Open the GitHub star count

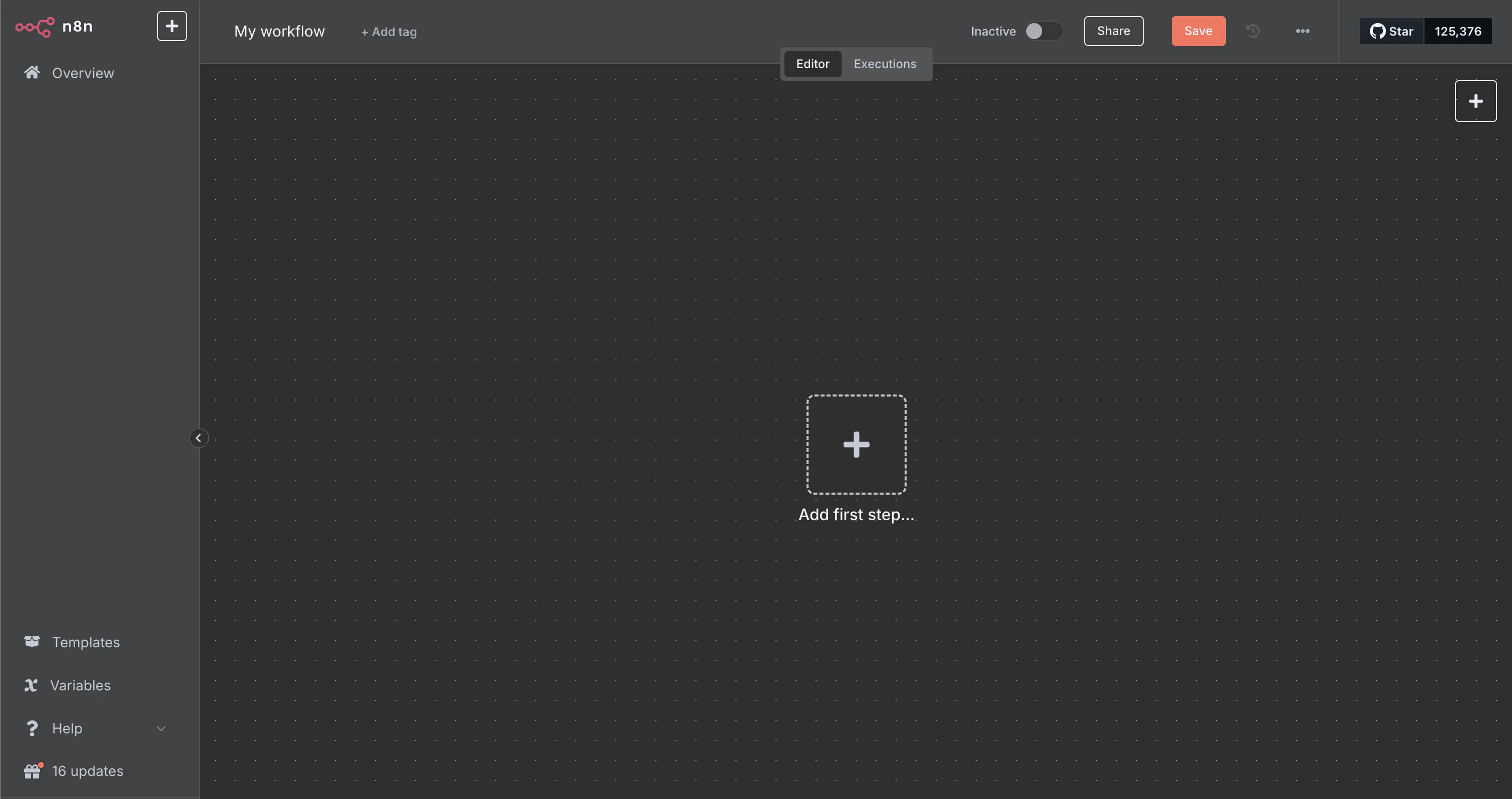click(1458, 31)
